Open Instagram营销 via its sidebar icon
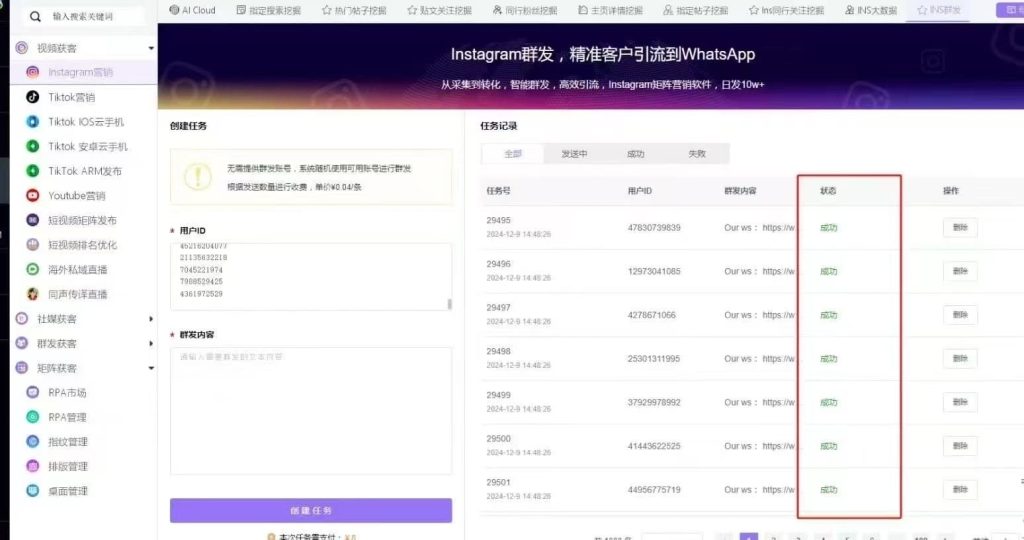Viewport: 1024px width, 540px height. point(32,72)
